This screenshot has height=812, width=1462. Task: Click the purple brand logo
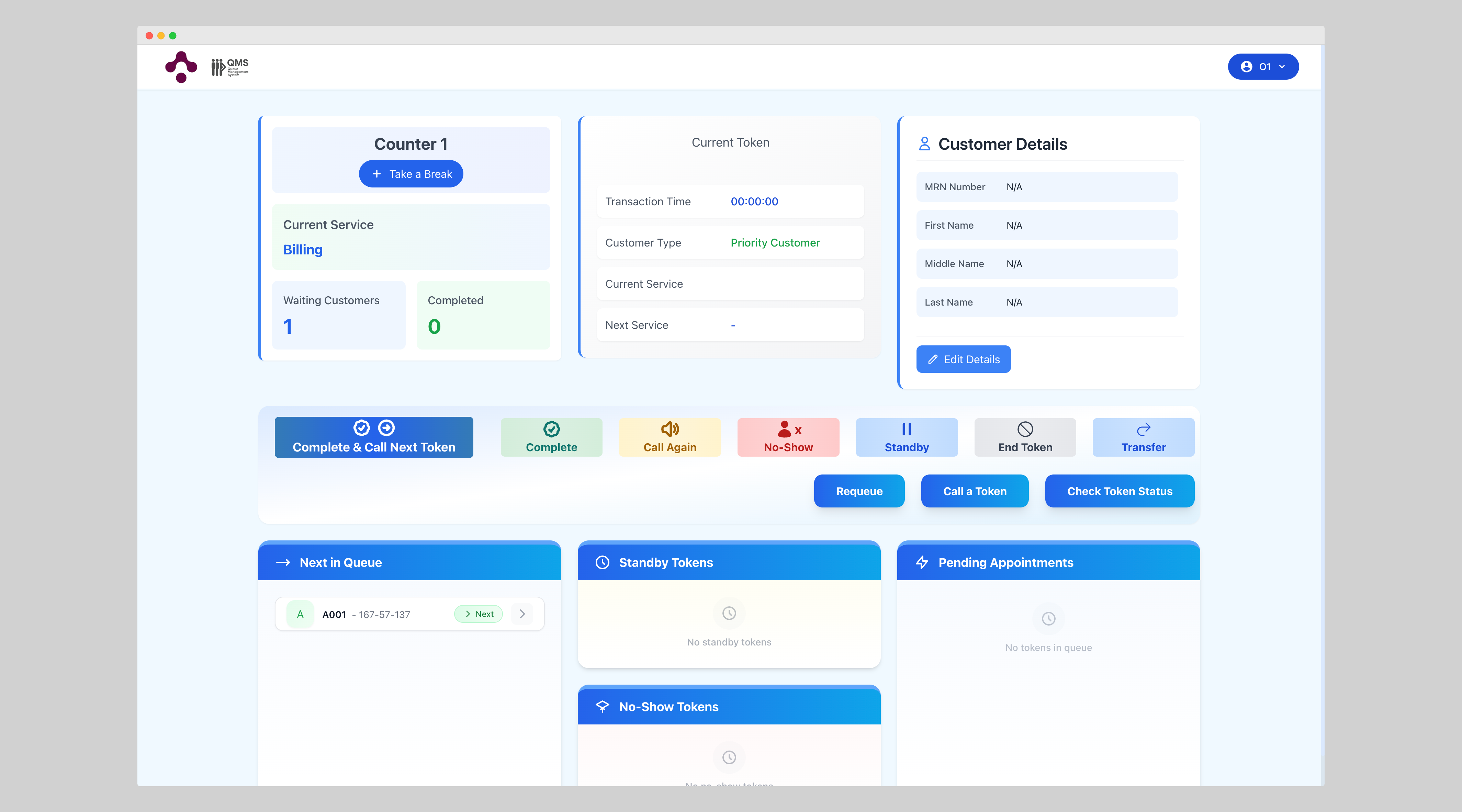click(181, 67)
